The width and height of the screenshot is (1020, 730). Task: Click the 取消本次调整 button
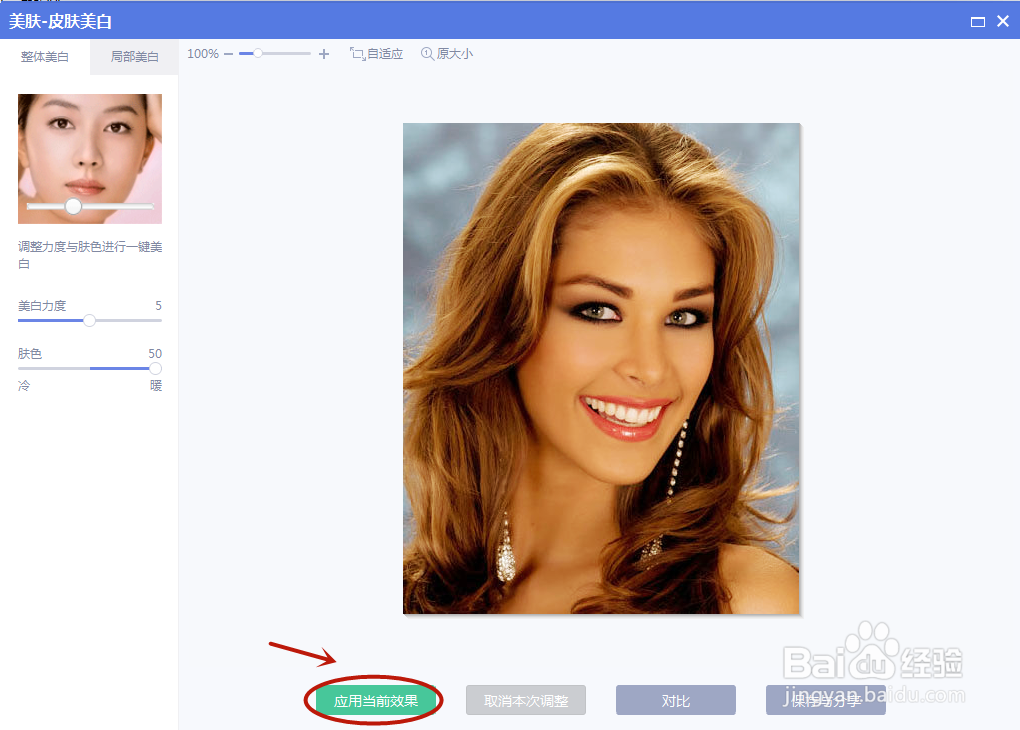tap(526, 701)
